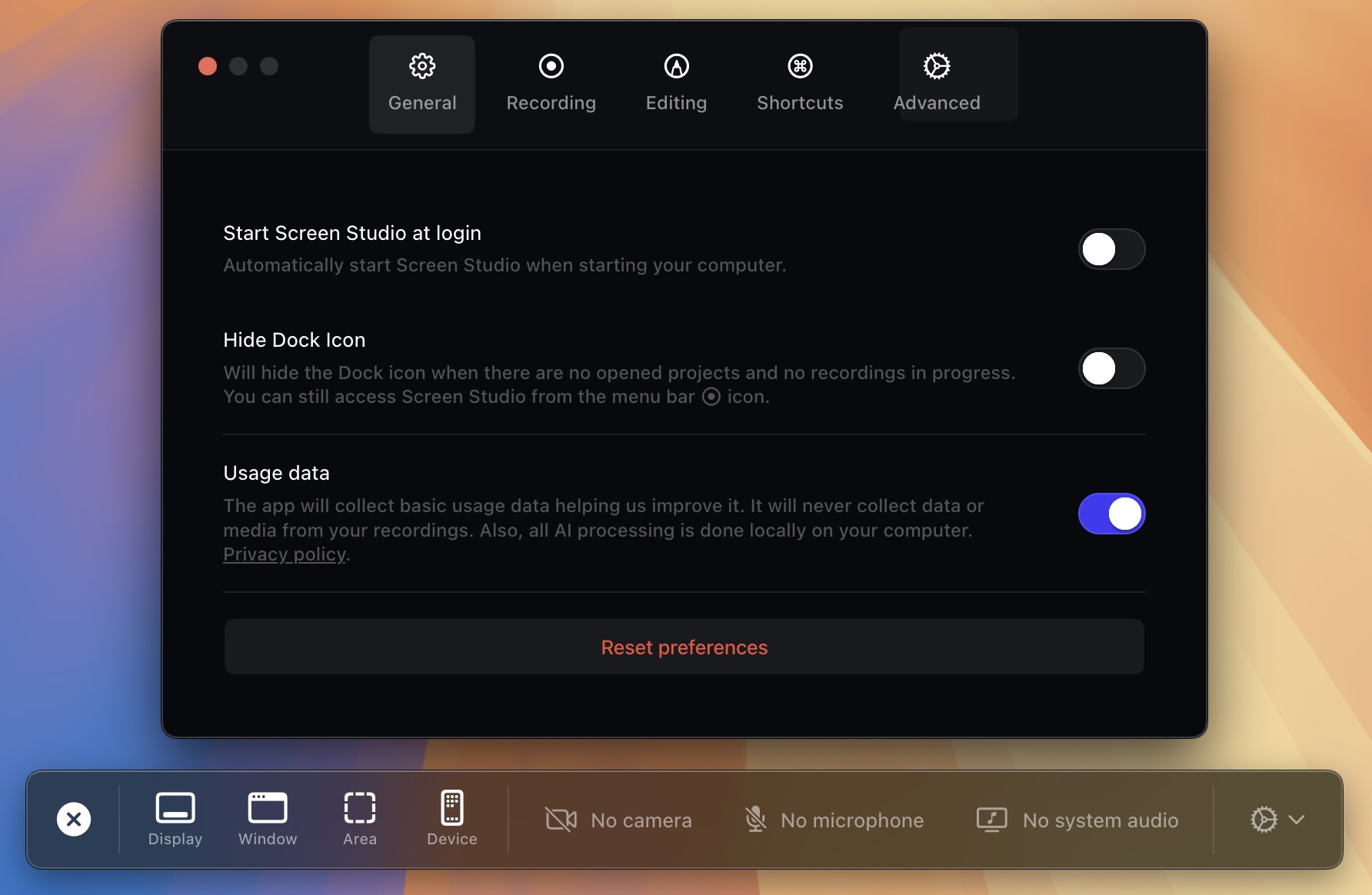This screenshot has height=895, width=1372.
Task: Expand the chevron next to toolbar gear
Action: coord(1297,820)
